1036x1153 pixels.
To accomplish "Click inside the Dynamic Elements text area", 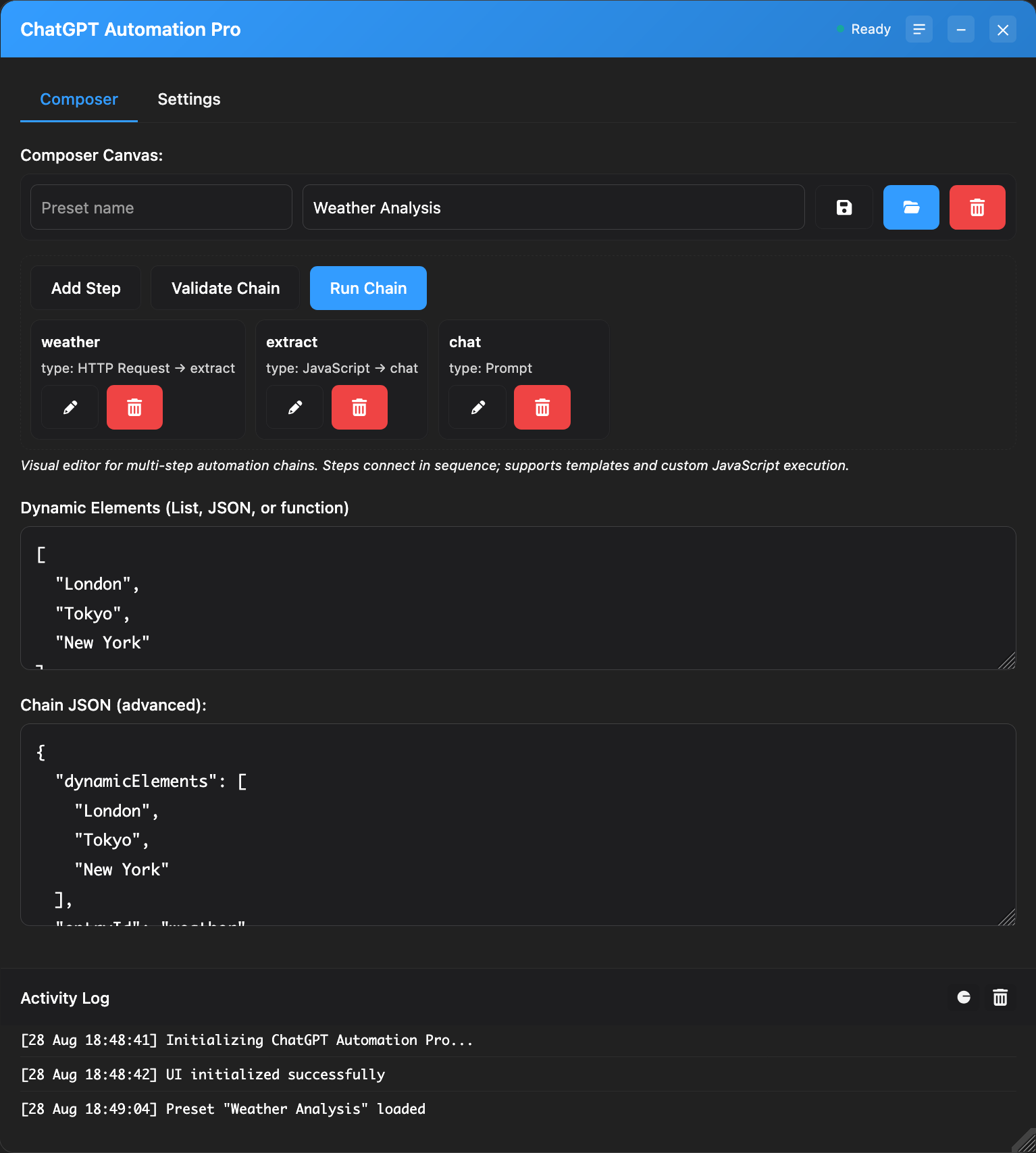I will [518, 598].
